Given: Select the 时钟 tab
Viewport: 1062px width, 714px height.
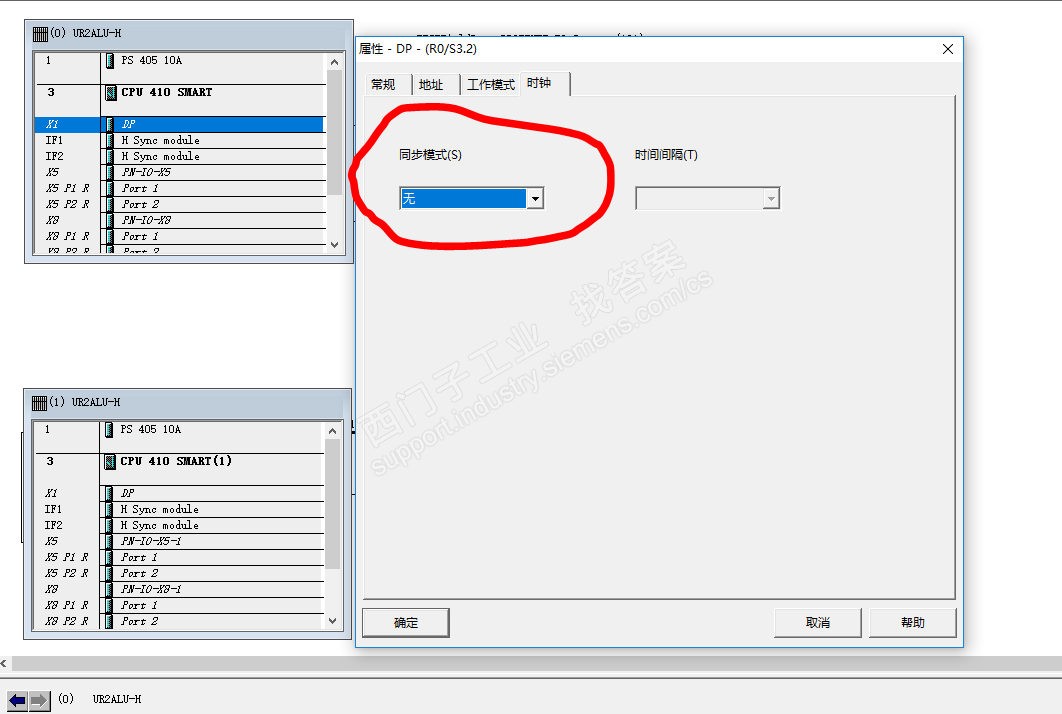Looking at the screenshot, I should pyautogui.click(x=539, y=83).
